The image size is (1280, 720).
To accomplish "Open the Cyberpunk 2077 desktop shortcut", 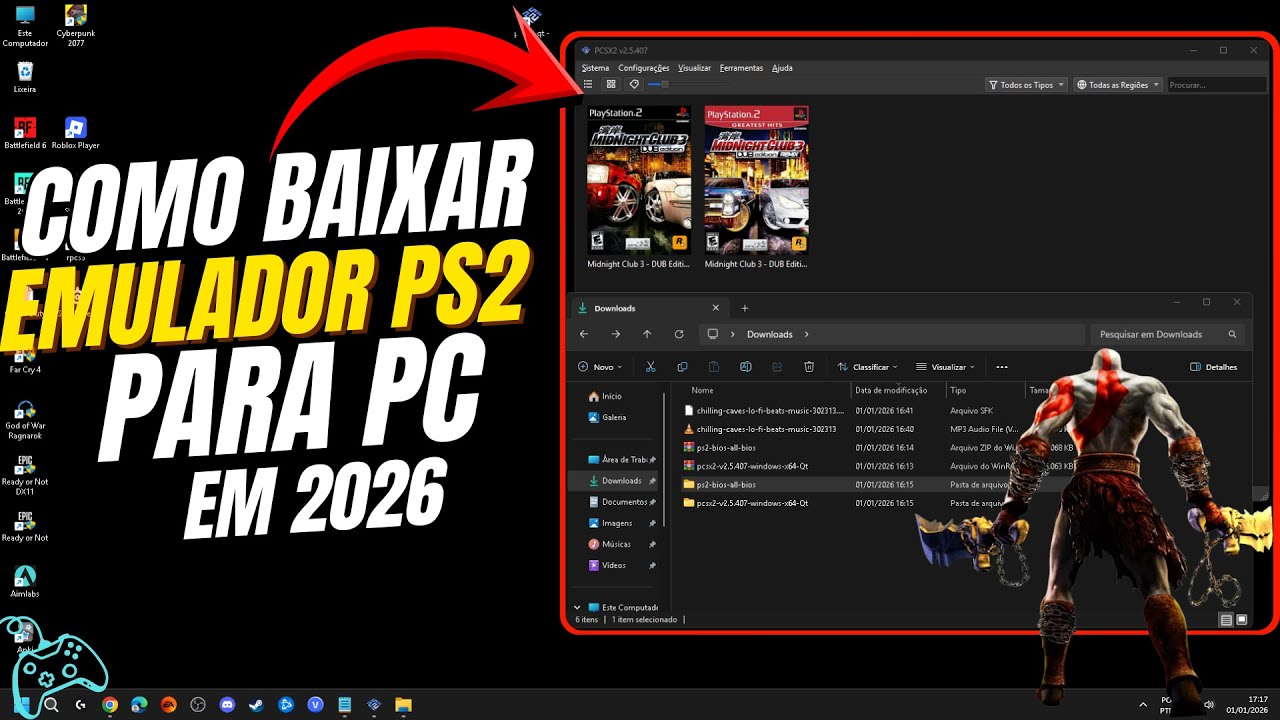I will pos(76,26).
